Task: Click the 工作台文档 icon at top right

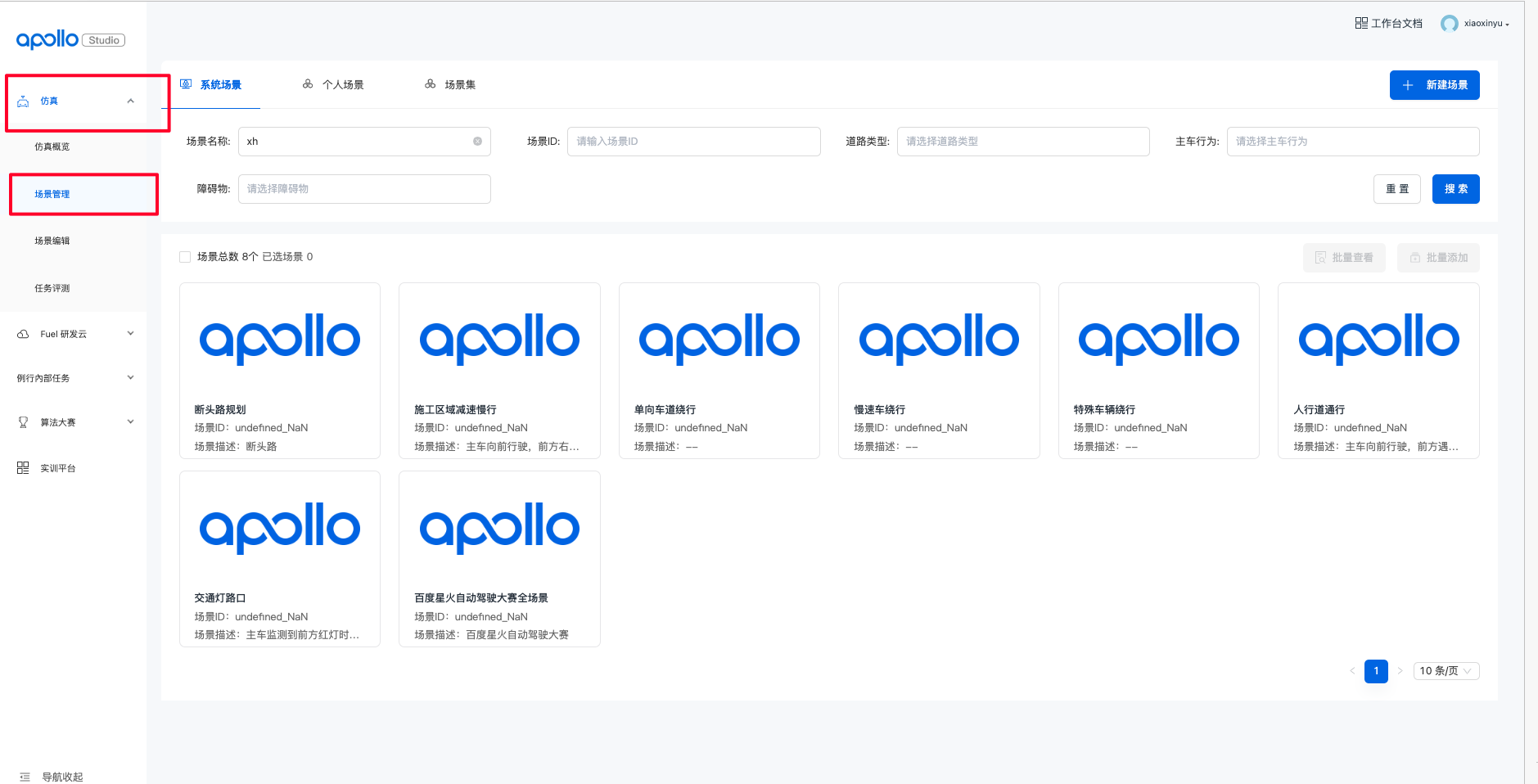Action: [x=1360, y=23]
